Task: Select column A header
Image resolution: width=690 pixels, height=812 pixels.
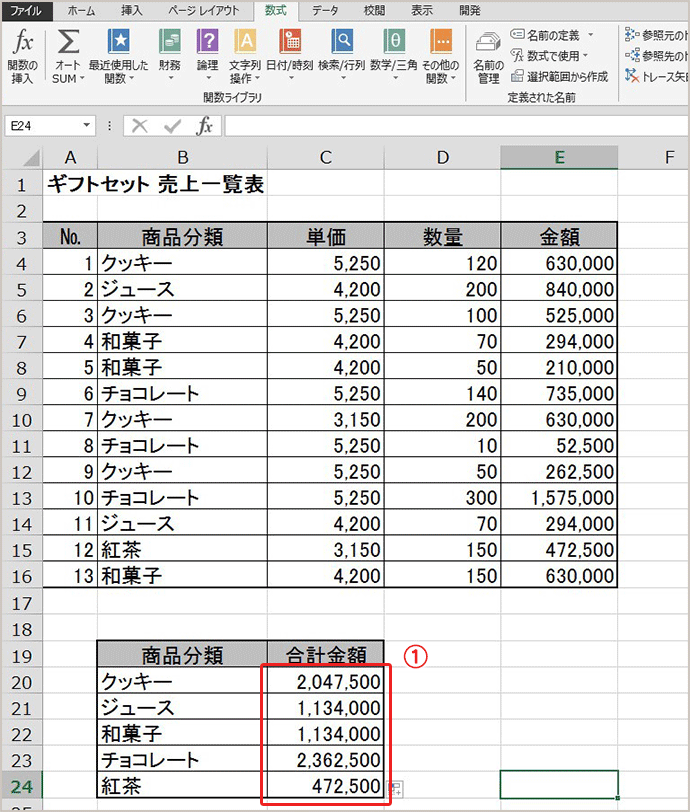Action: (x=70, y=157)
